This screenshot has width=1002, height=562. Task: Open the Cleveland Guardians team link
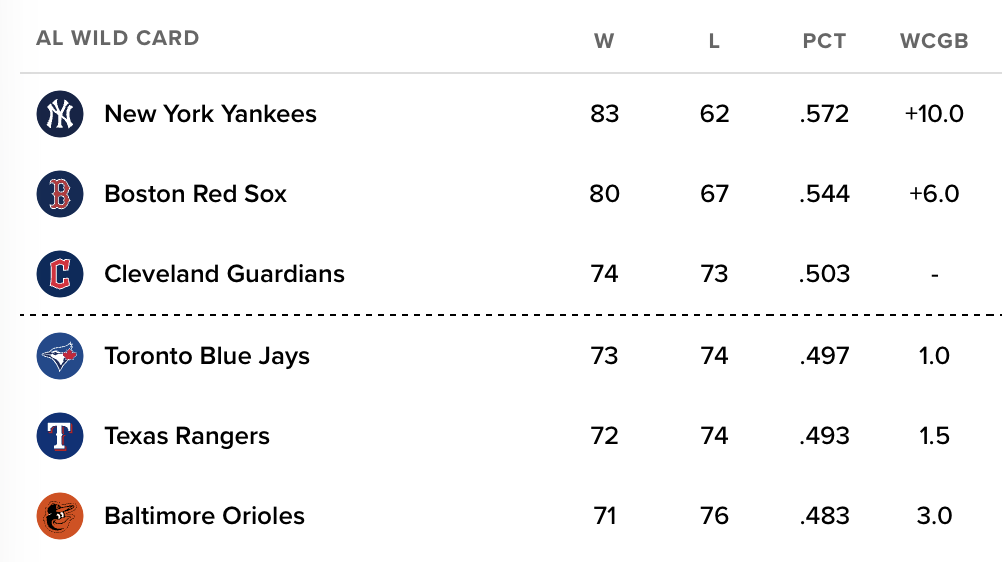(224, 274)
